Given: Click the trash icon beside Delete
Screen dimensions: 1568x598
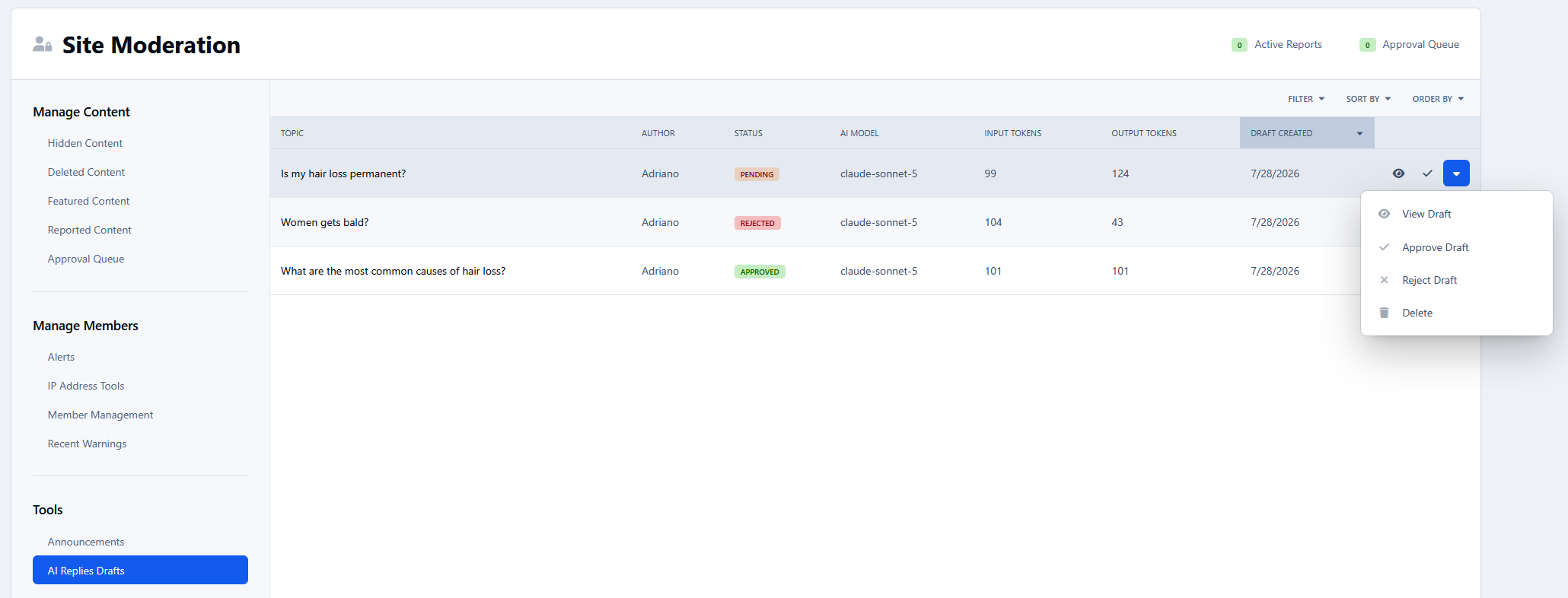Looking at the screenshot, I should (x=1384, y=313).
